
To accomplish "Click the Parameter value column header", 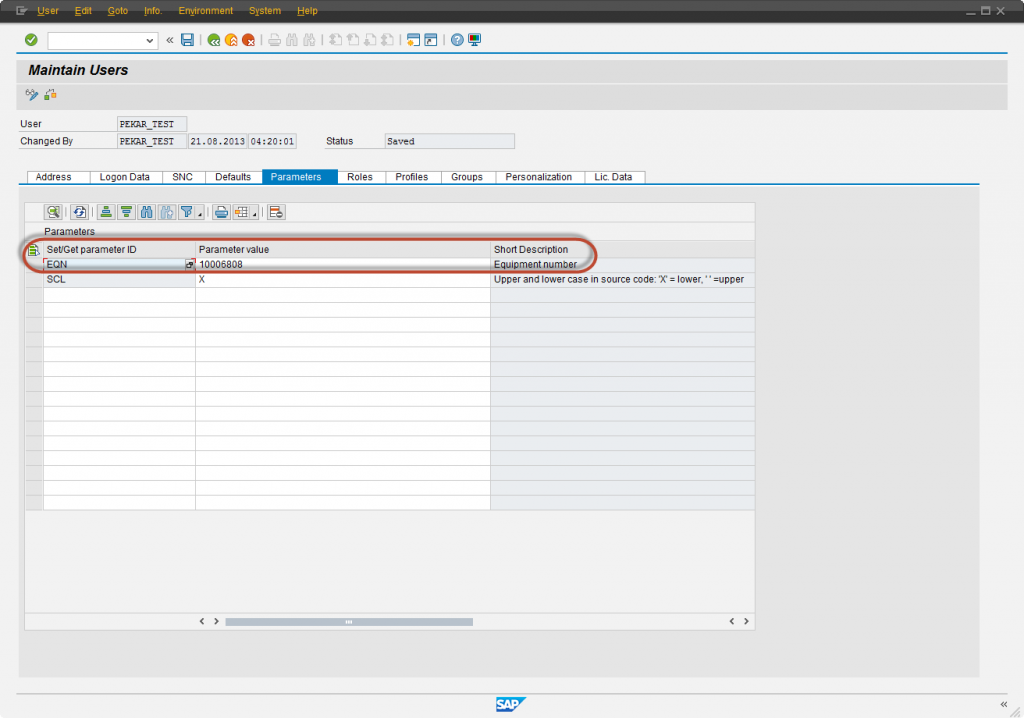I will point(343,250).
